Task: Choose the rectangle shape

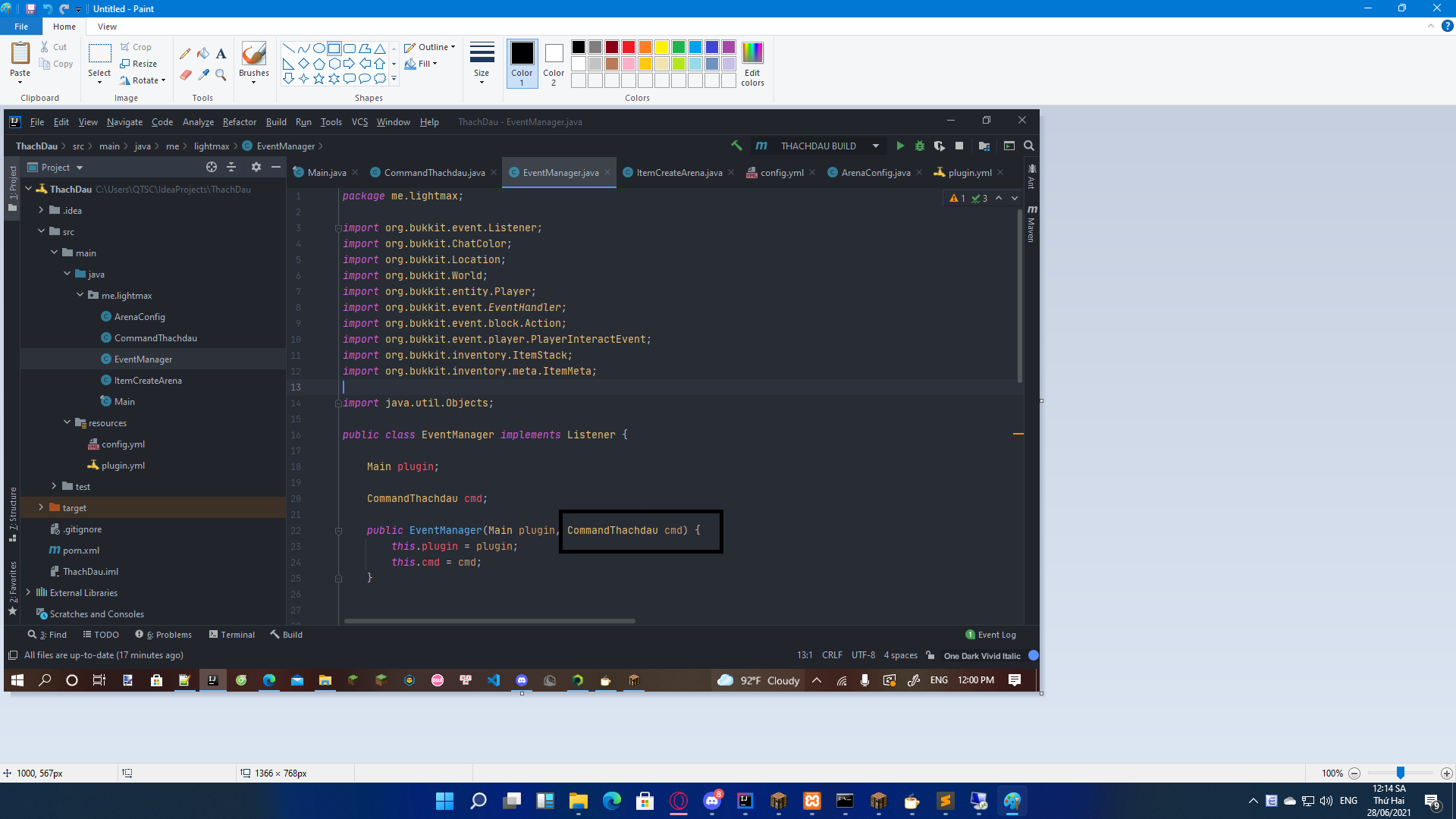Action: (x=334, y=48)
